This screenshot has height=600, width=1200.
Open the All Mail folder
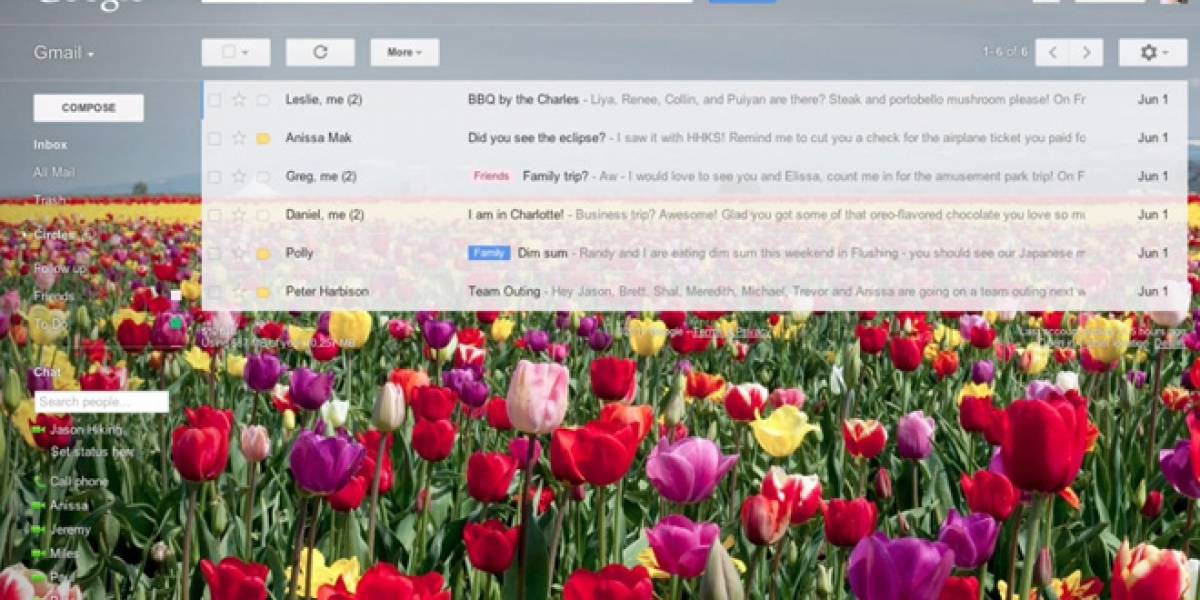point(54,172)
